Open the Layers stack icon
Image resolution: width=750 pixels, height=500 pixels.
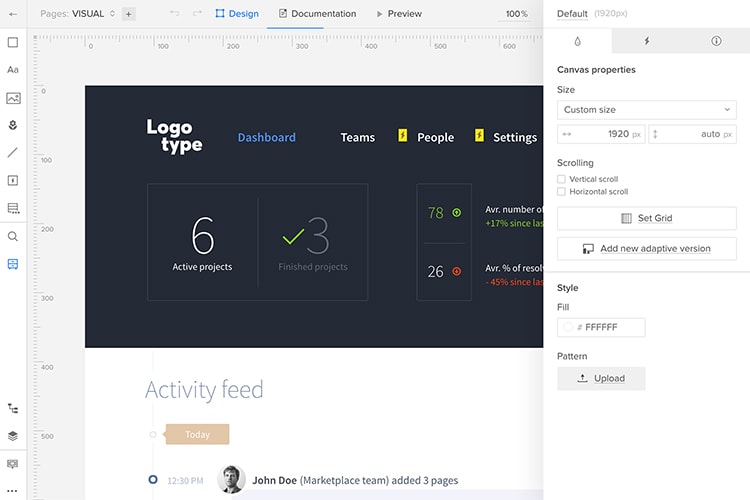click(x=13, y=436)
